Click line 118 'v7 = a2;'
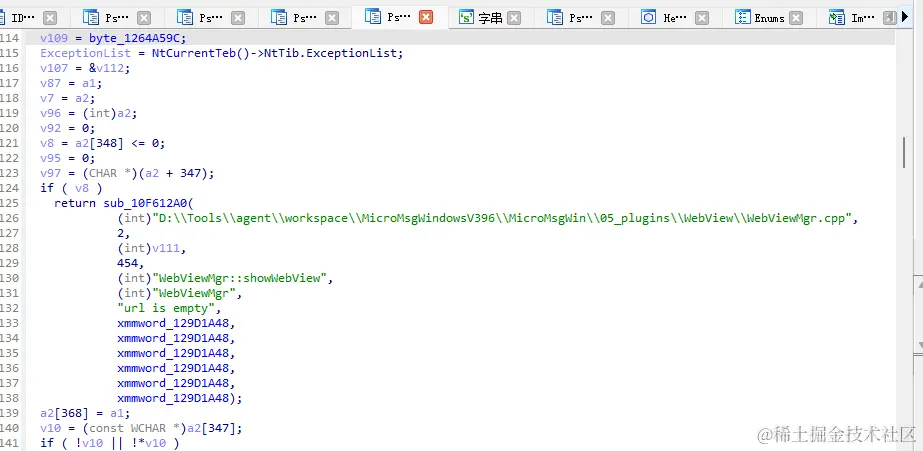Screen dimensions: 923x451 pos(67,98)
